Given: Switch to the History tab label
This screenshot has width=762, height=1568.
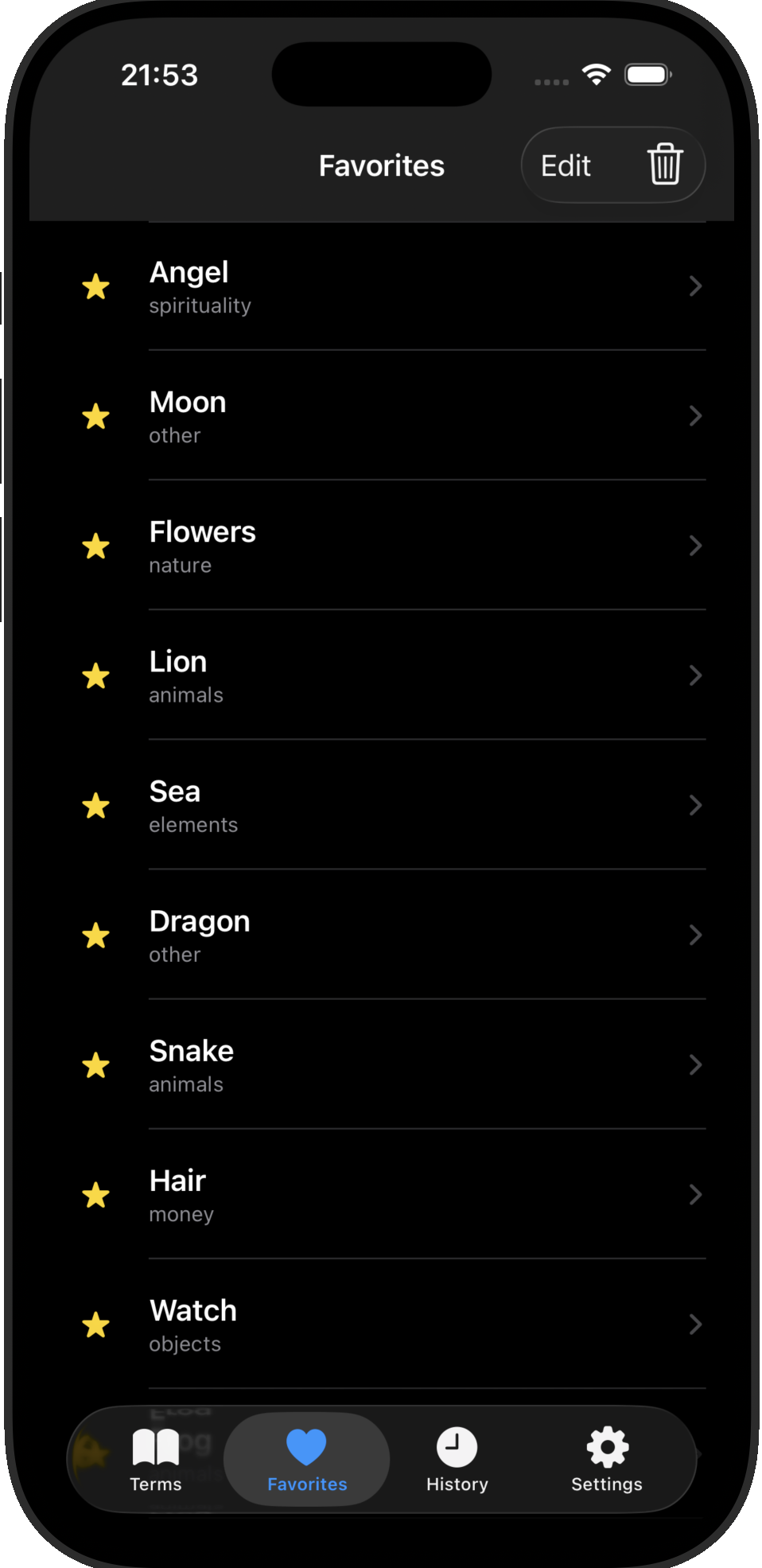Looking at the screenshot, I should tap(457, 1484).
